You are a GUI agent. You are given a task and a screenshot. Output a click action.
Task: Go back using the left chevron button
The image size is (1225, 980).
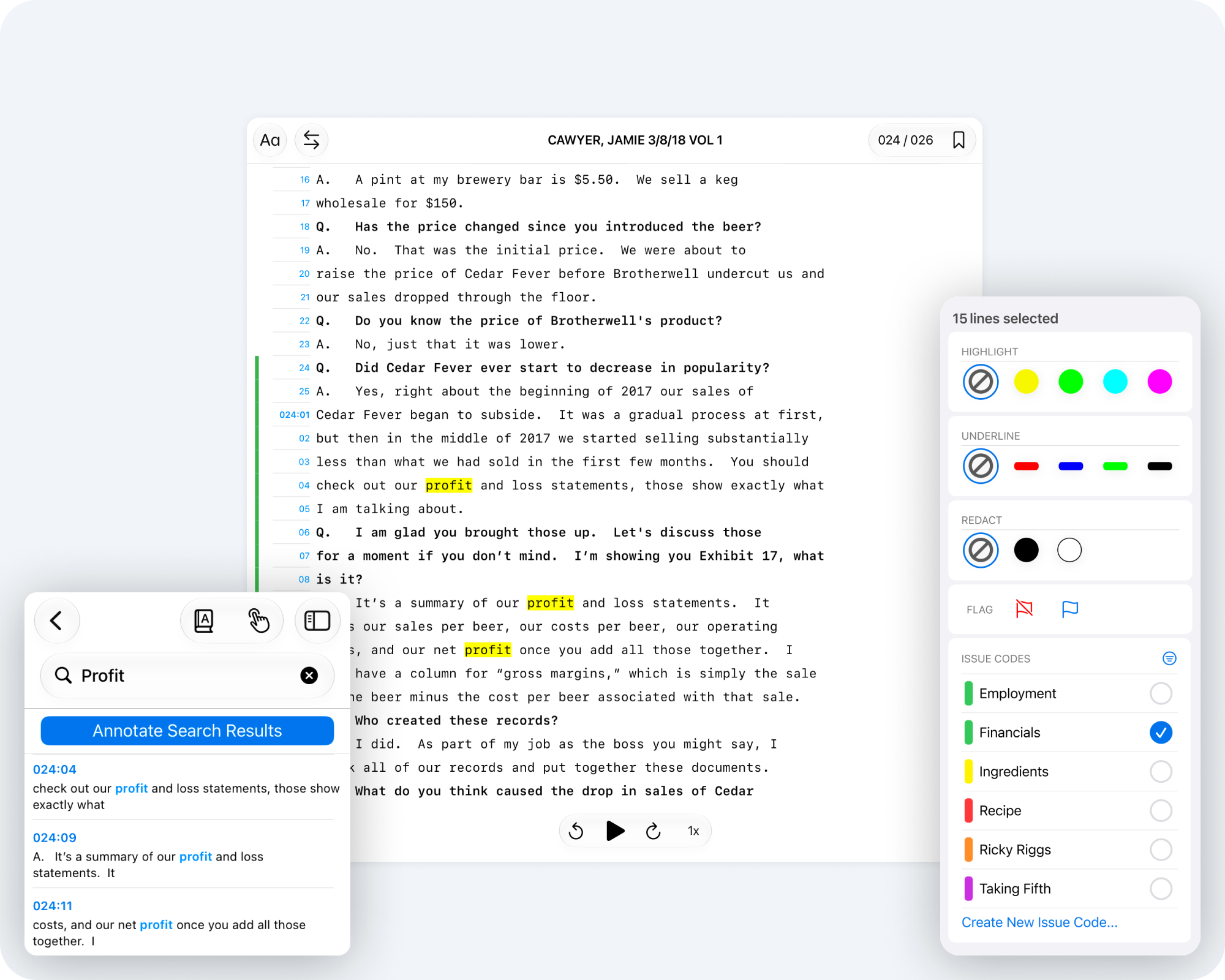pos(57,620)
